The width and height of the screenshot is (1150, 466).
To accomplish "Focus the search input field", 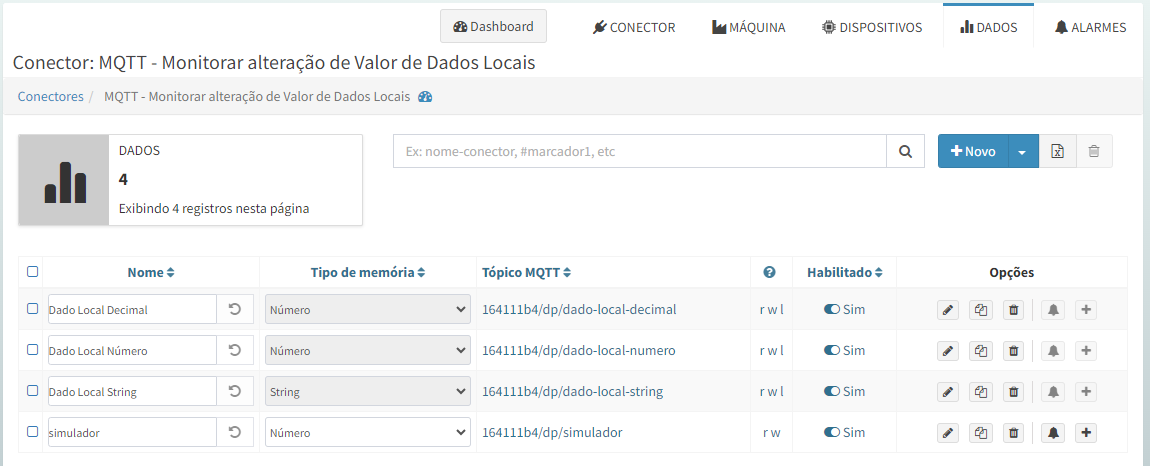I will (640, 151).
